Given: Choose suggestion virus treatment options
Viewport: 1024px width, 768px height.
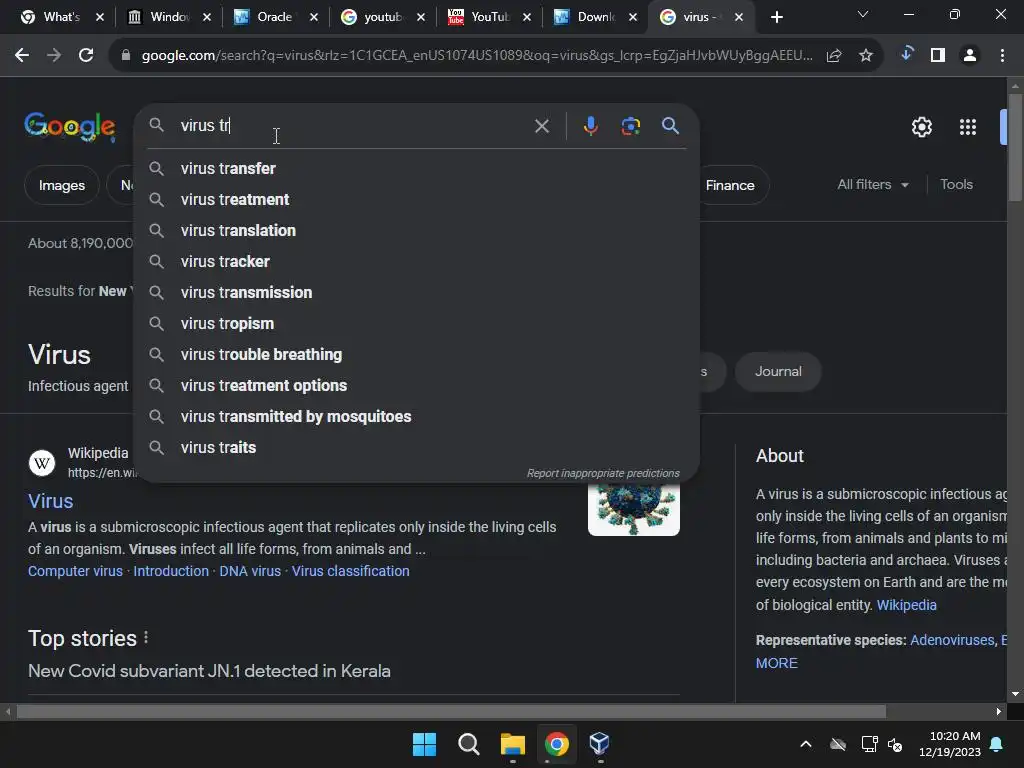Looking at the screenshot, I should (417, 386).
